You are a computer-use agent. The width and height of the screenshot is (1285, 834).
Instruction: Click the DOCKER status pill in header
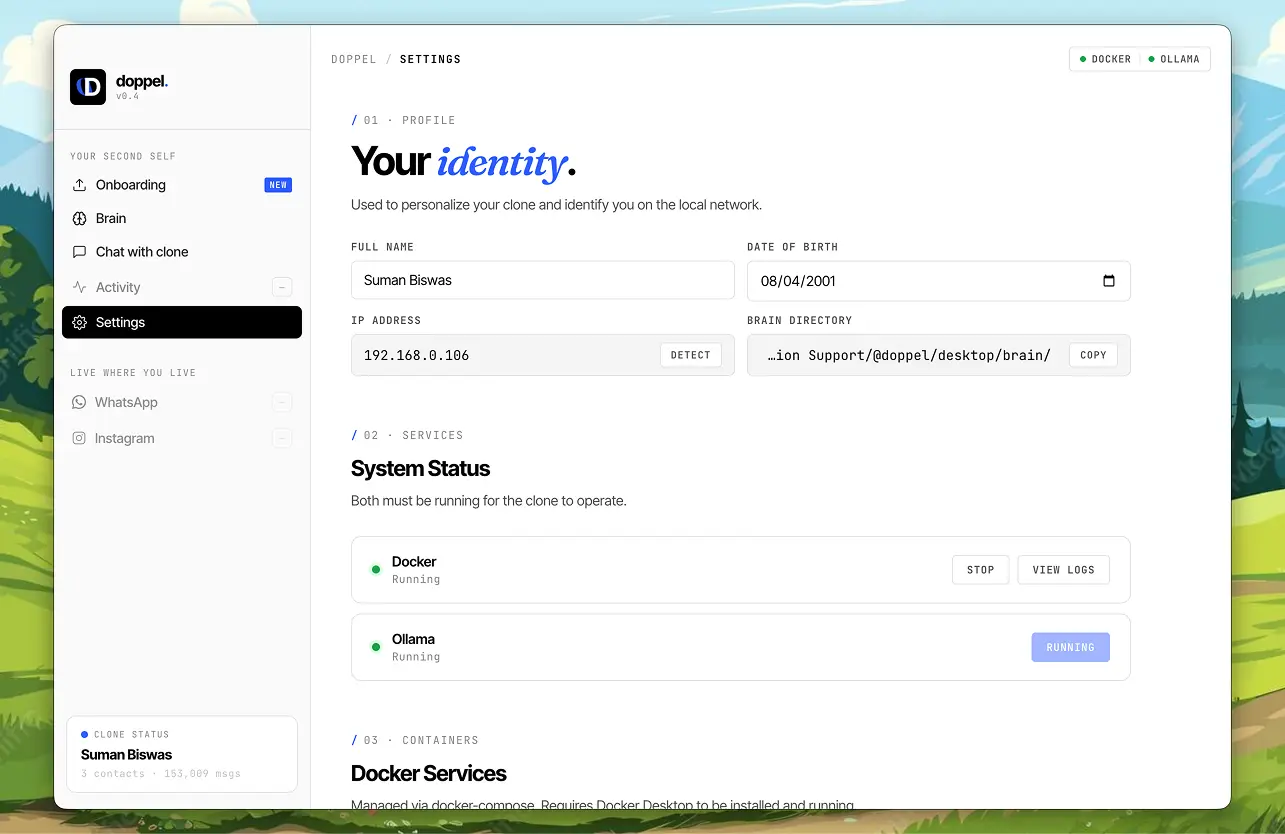click(1105, 60)
